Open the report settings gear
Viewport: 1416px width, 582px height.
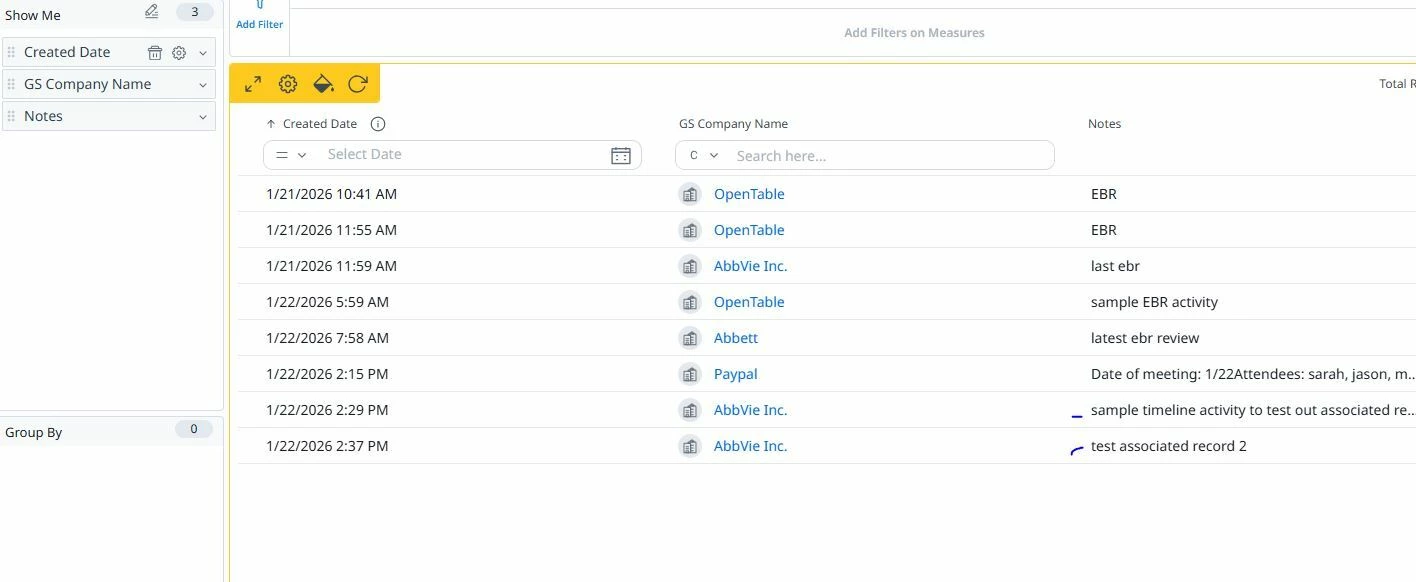tap(288, 84)
